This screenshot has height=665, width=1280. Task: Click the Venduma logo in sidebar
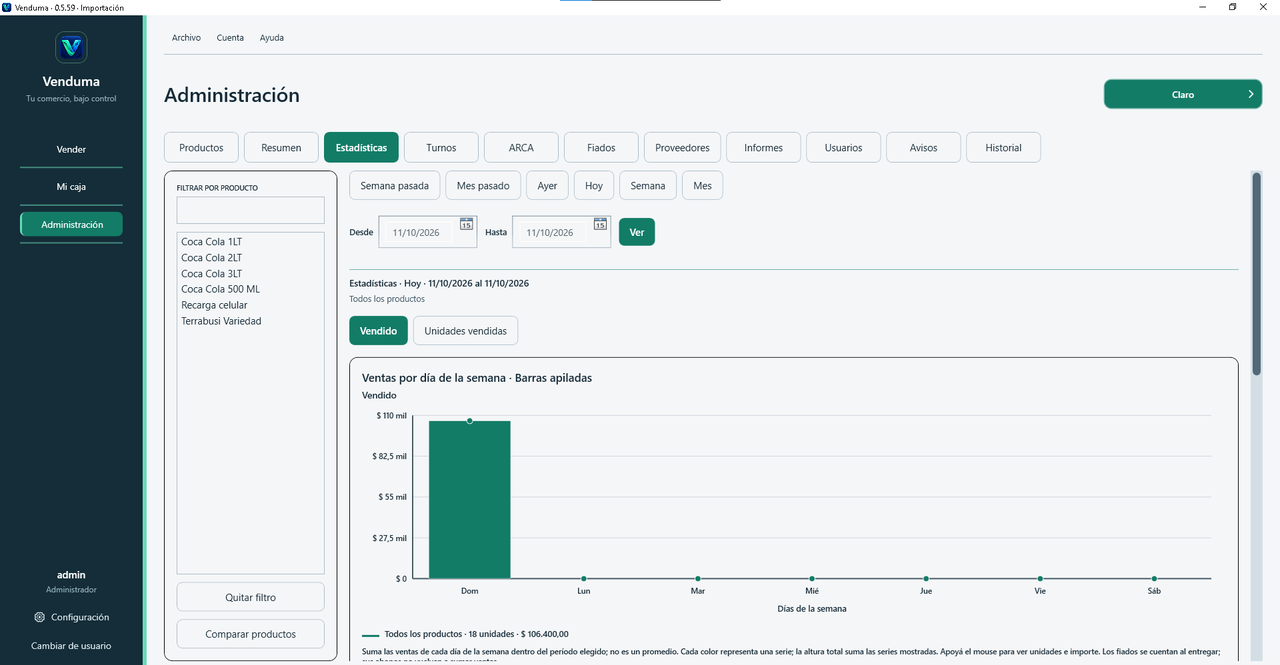71,47
